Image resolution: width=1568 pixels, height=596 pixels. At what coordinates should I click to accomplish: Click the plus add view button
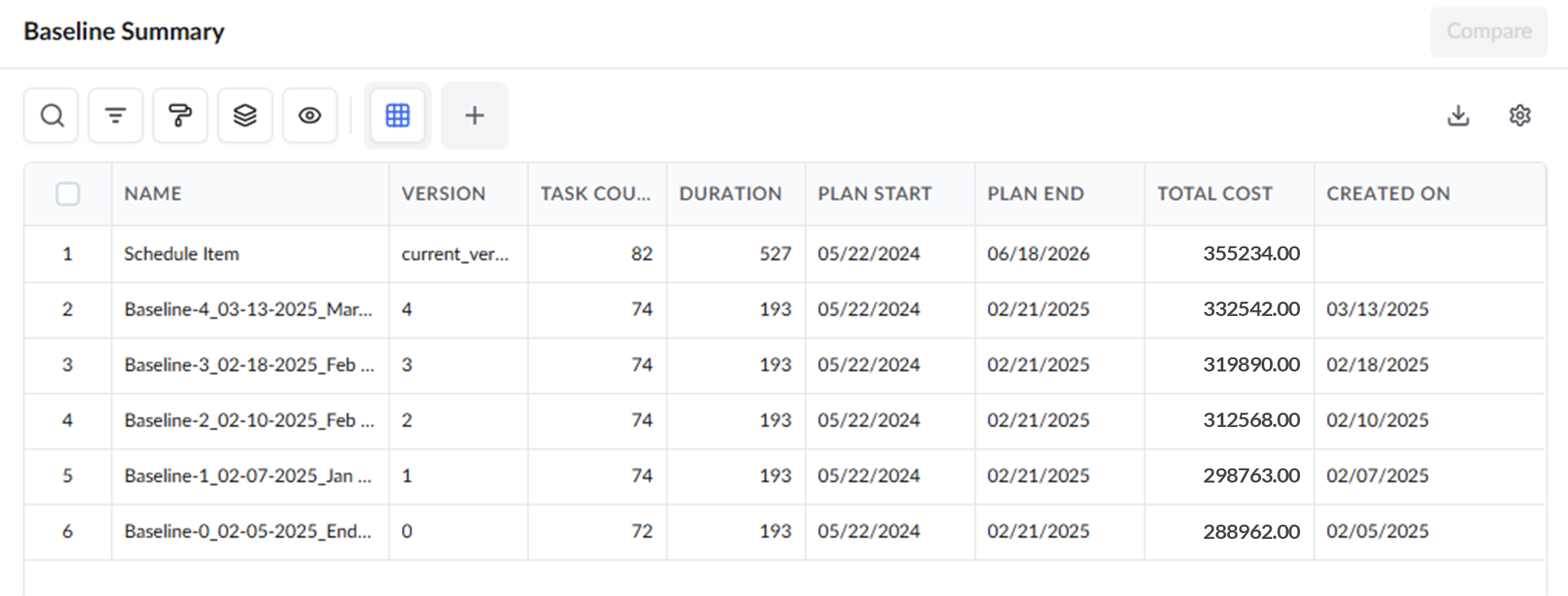(474, 115)
